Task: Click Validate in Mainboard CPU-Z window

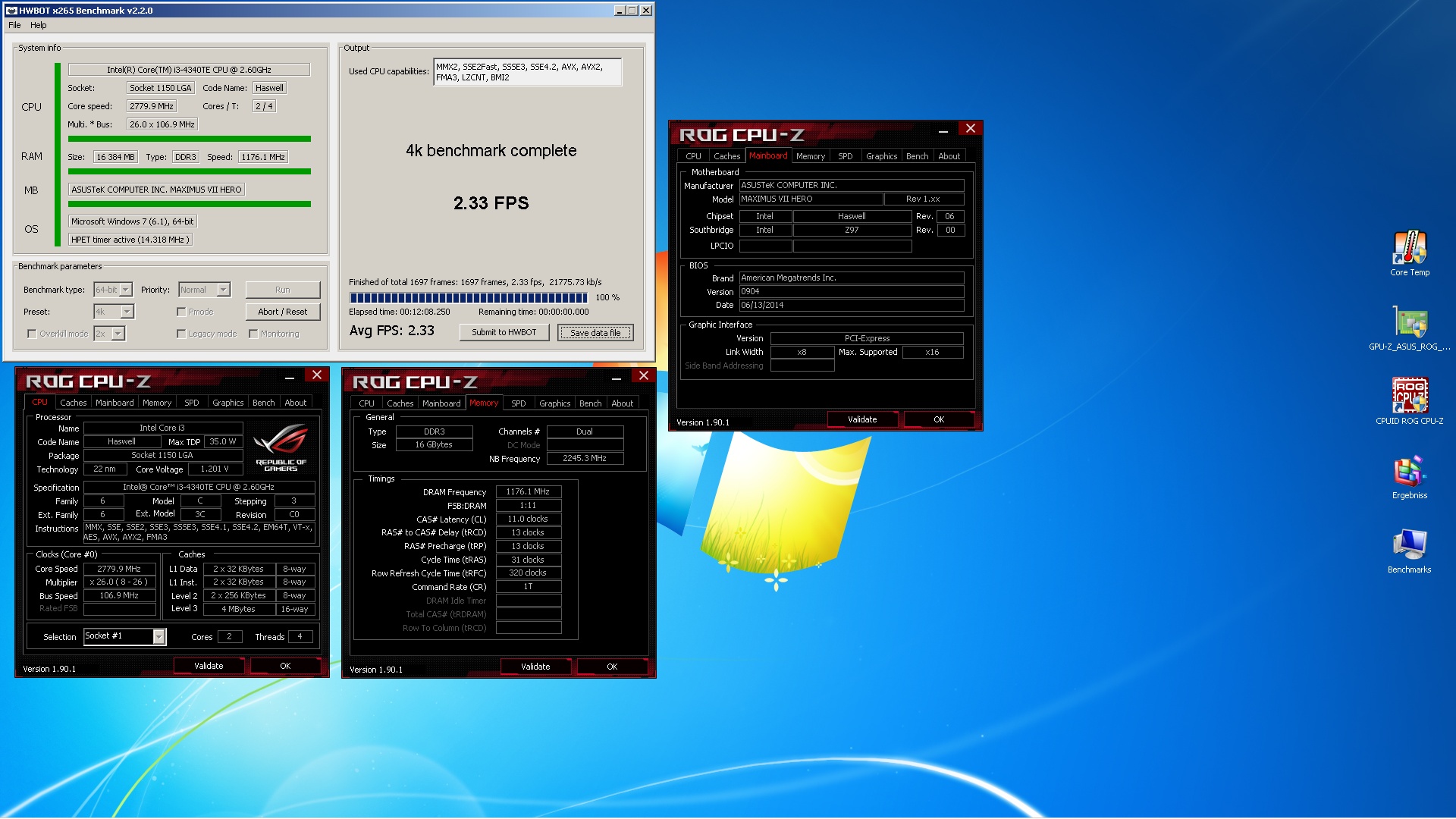Action: [862, 419]
